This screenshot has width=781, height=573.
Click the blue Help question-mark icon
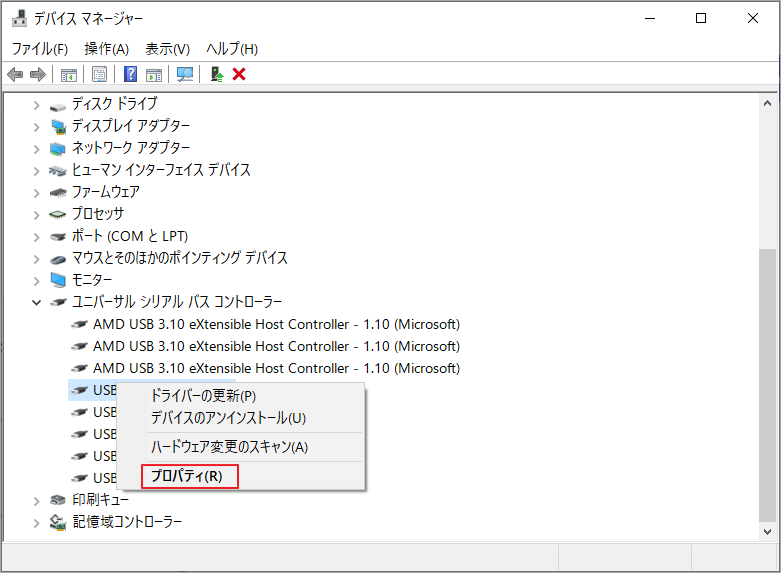coord(130,74)
